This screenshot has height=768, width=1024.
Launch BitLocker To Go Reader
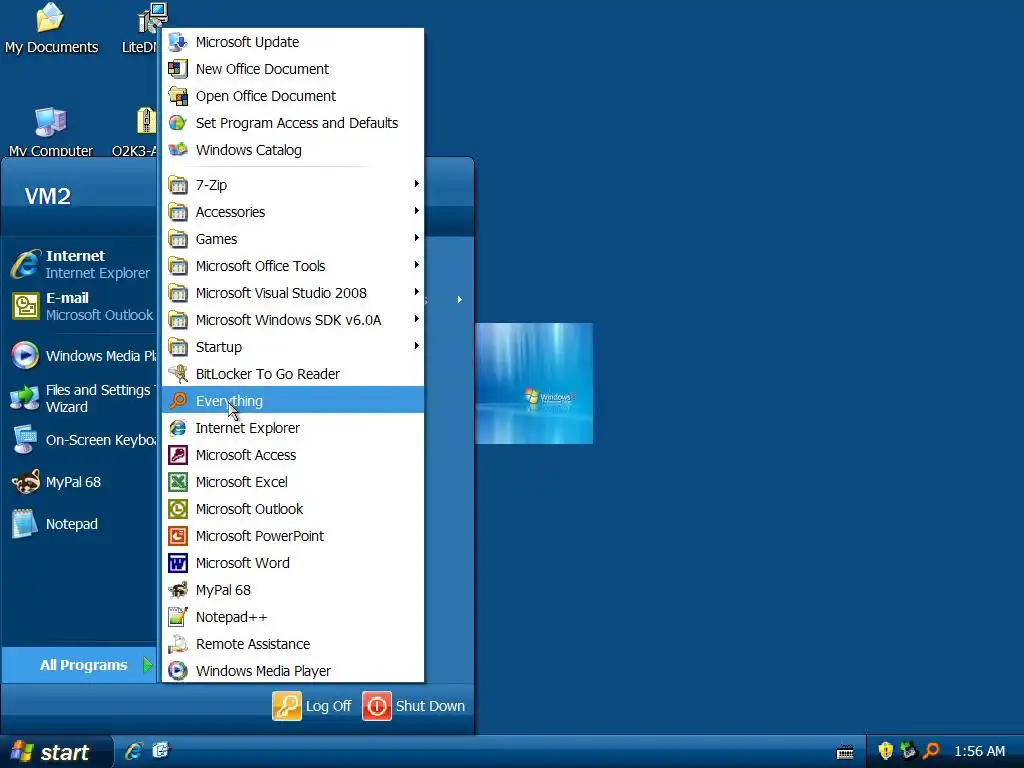tap(293, 374)
